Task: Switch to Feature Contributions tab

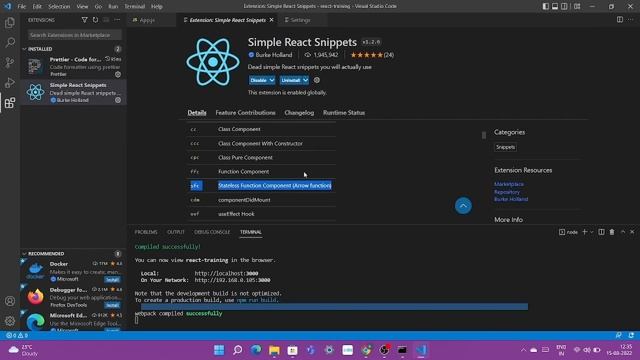Action: pyautogui.click(x=245, y=113)
